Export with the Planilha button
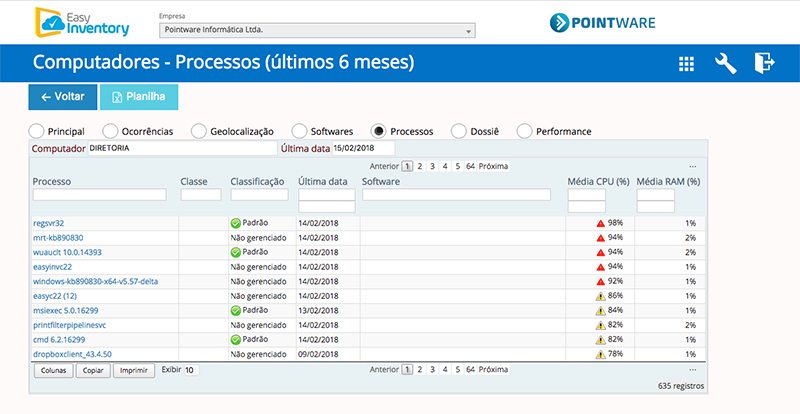The image size is (800, 414). coord(139,97)
